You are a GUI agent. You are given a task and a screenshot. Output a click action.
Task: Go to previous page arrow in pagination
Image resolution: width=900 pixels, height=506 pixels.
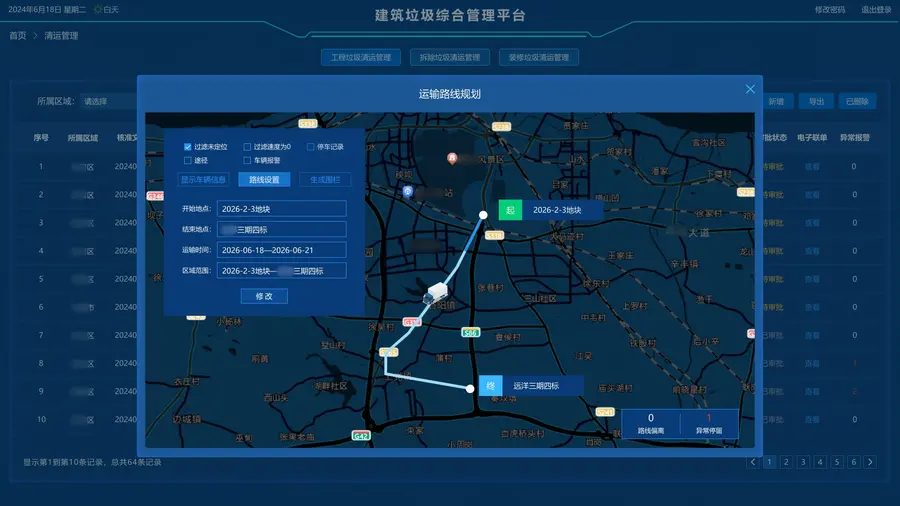tap(753, 462)
